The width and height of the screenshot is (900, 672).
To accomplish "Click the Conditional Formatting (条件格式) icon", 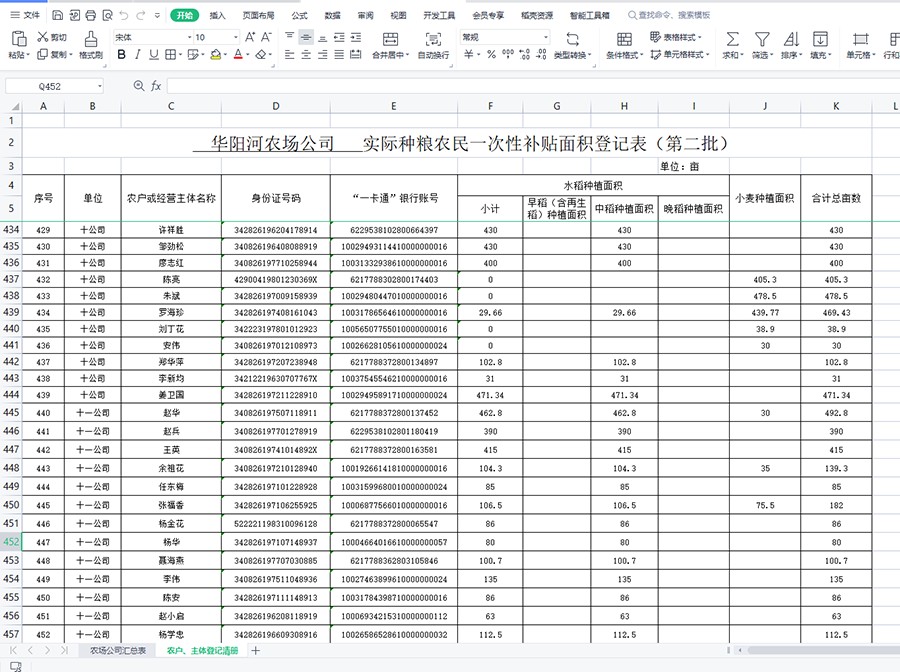I will click(624, 39).
